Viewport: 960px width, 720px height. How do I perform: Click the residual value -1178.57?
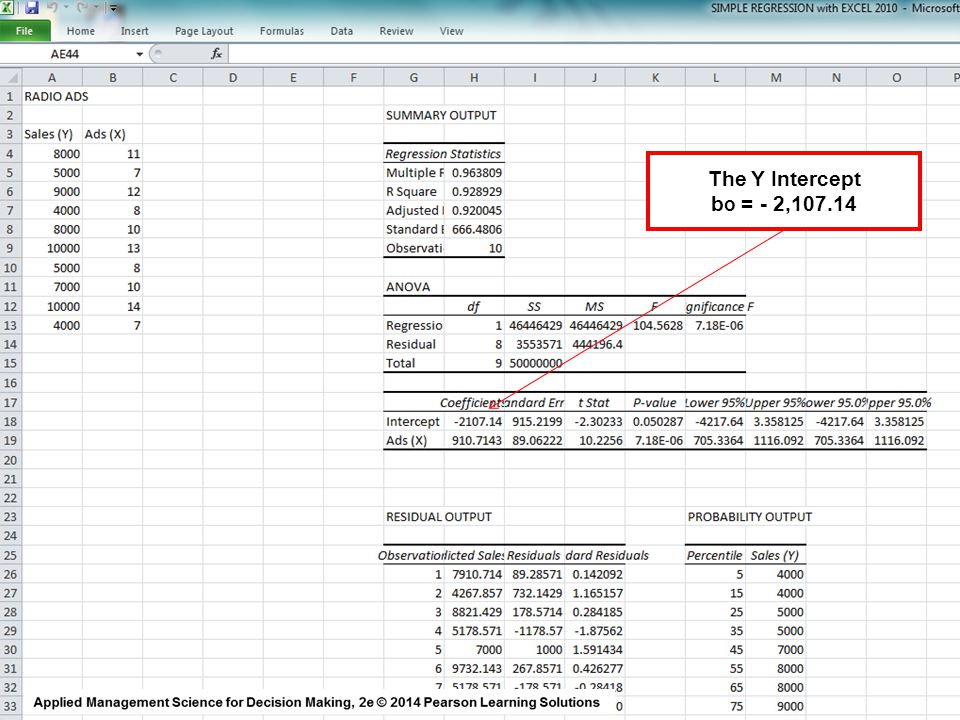[534, 631]
